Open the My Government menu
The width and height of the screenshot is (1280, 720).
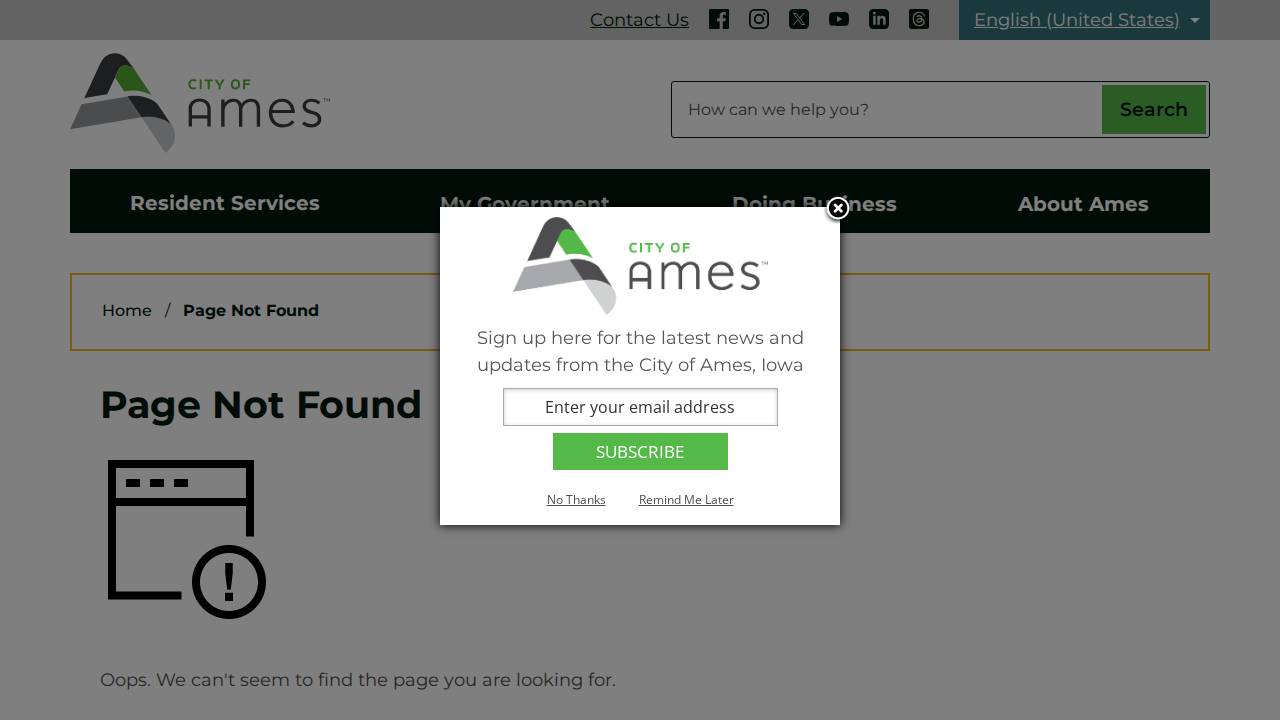coord(524,203)
